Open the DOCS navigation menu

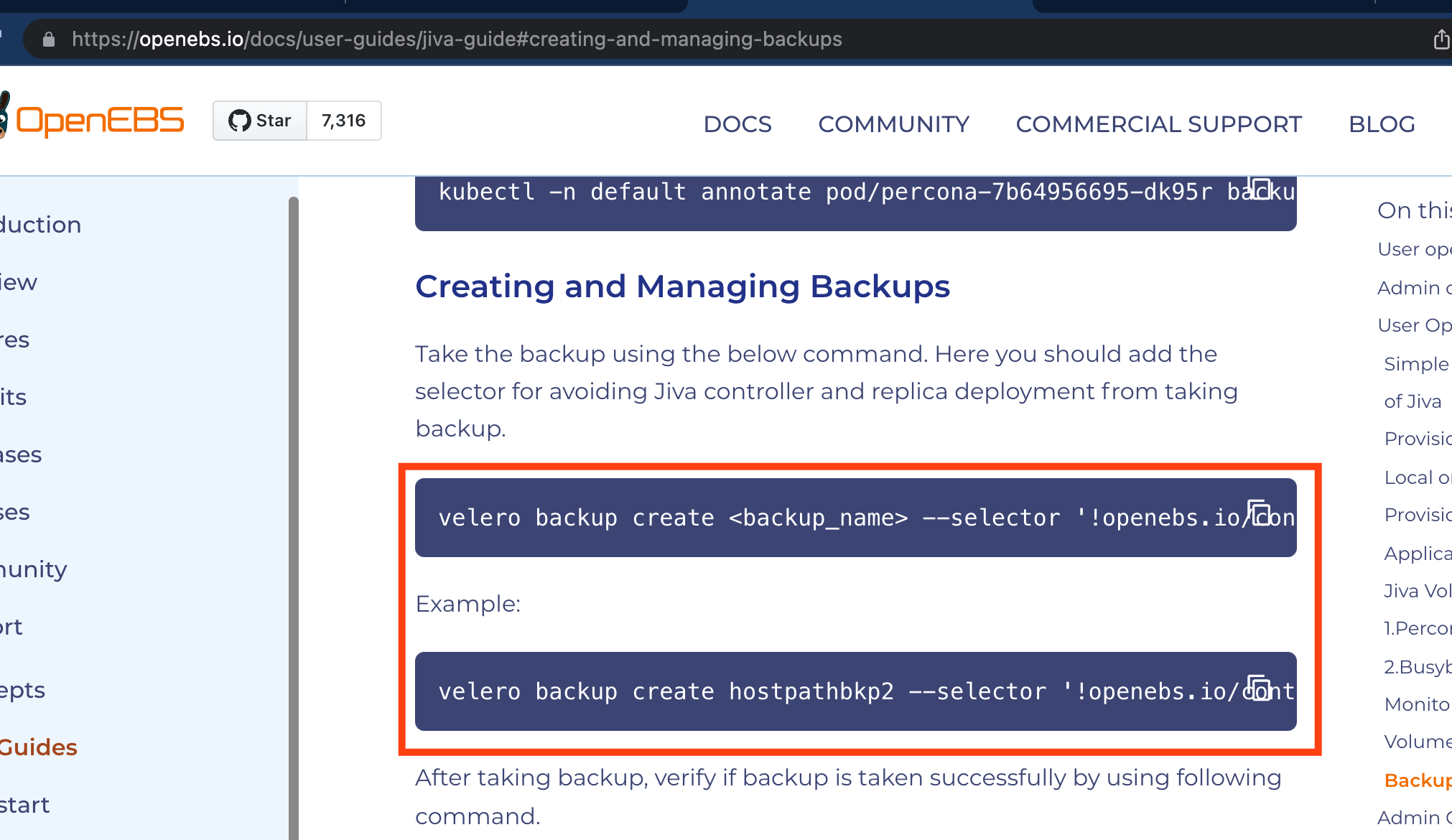coord(737,123)
